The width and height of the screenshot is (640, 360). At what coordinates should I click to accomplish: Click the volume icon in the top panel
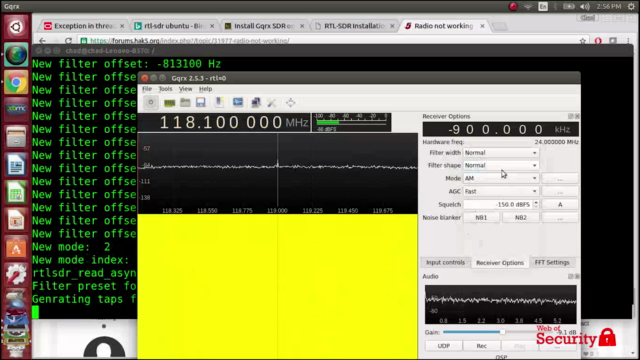[x=584, y=7]
